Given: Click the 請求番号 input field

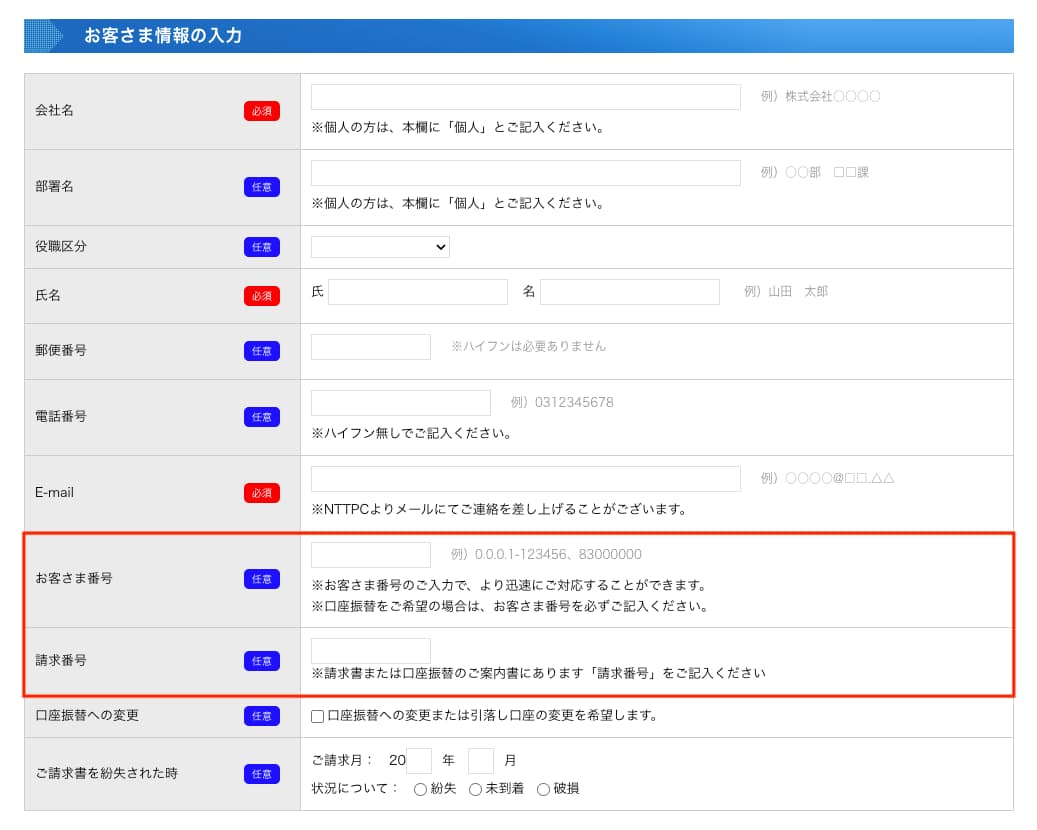Looking at the screenshot, I should point(370,651).
